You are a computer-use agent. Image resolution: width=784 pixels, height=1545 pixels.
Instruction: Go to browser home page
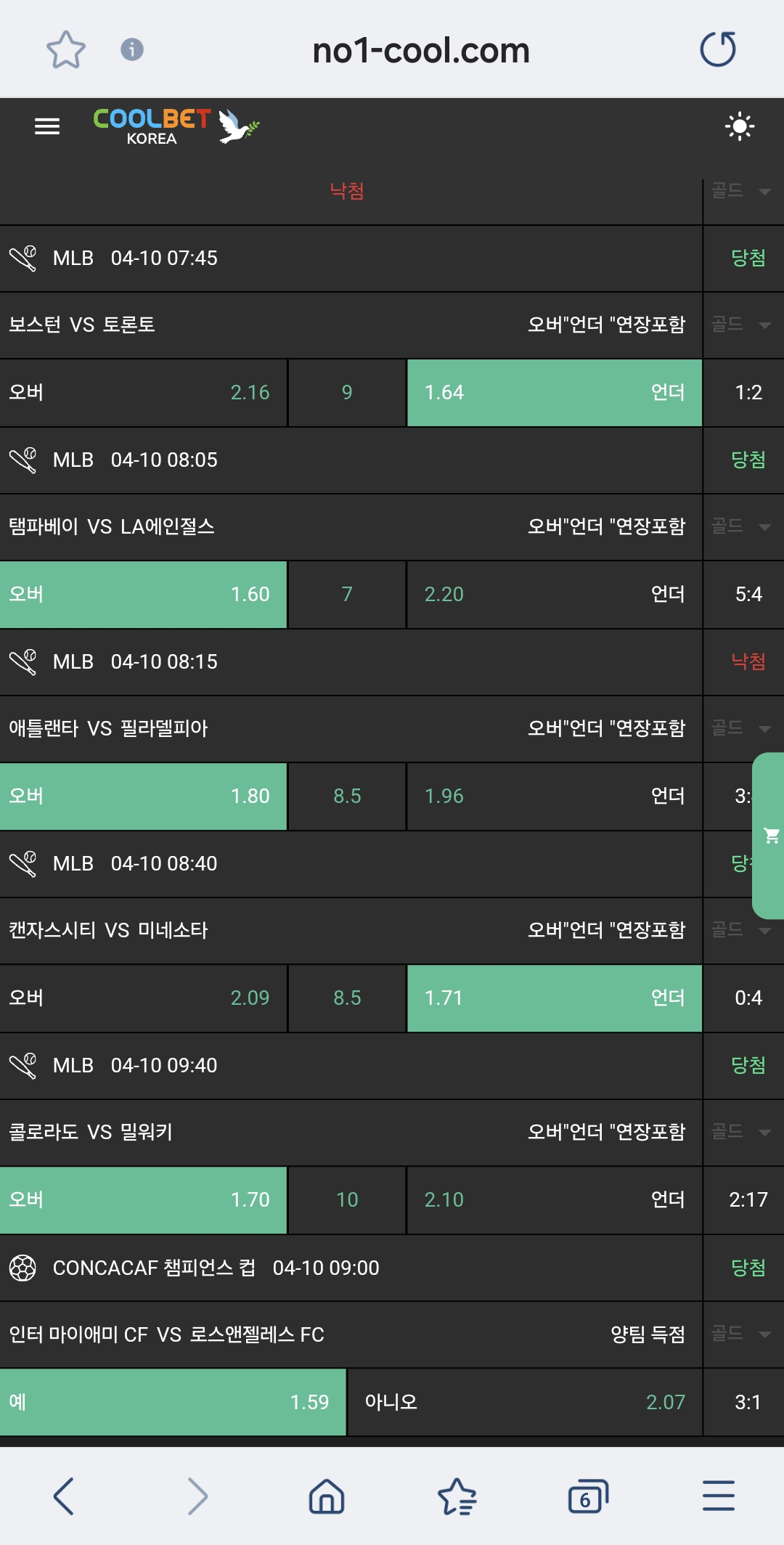[327, 1496]
